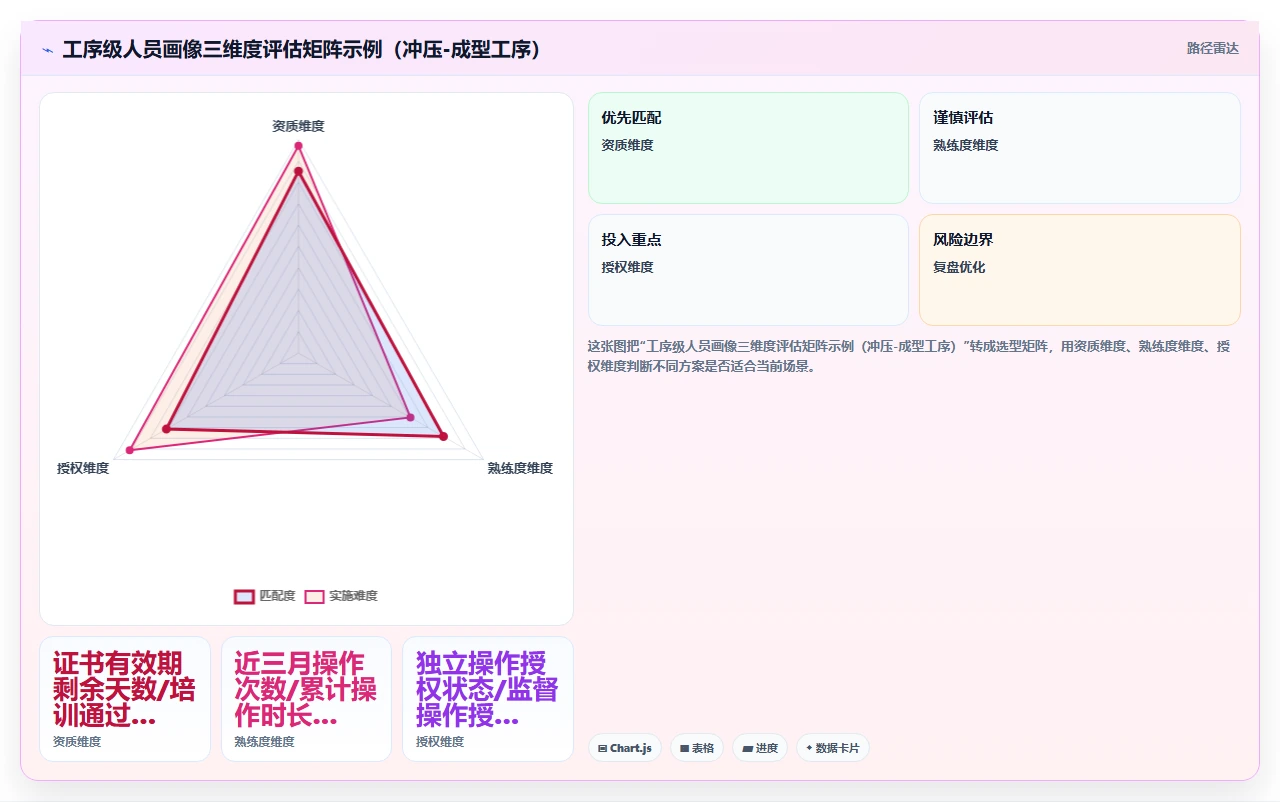Click the 路径雷达 label in header
Screen dimensions: 1280x802
[1212, 48]
